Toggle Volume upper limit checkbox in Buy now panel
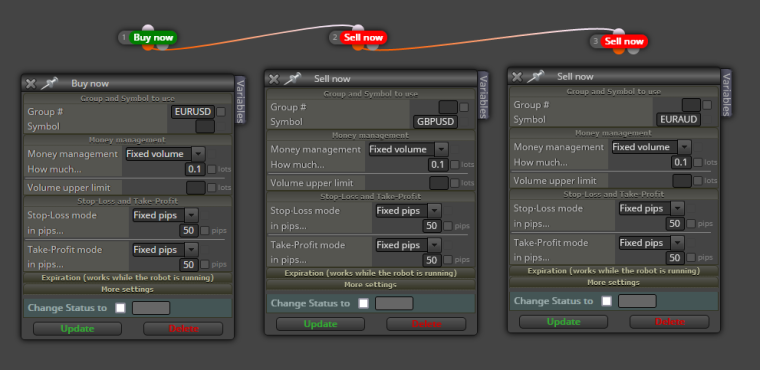Screen dimensions: 760x370 212,188
